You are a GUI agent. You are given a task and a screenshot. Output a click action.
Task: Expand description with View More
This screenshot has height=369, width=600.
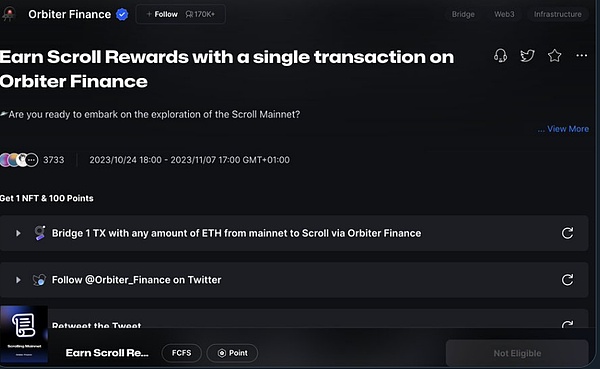[x=563, y=129]
